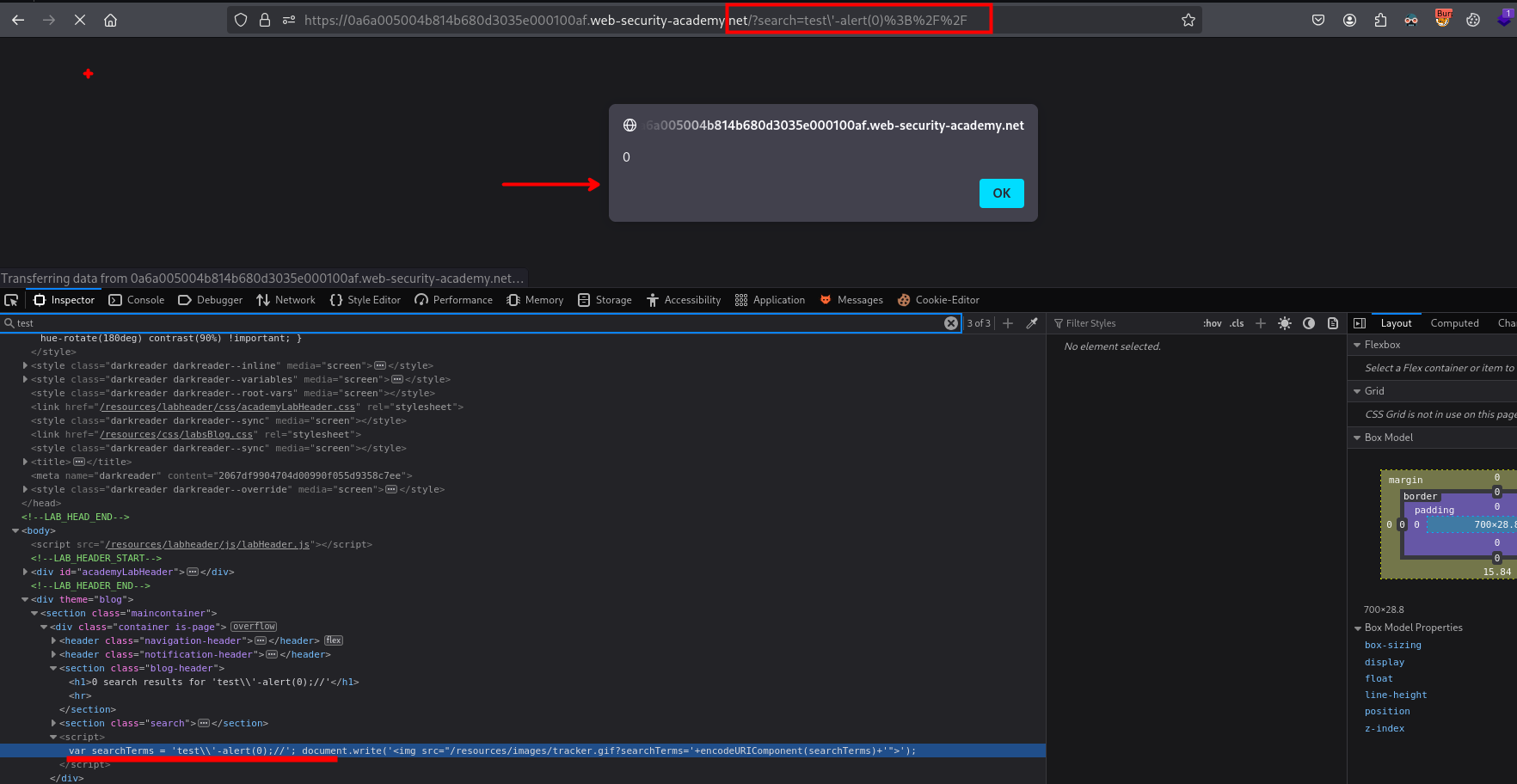The height and width of the screenshot is (784, 1517).
Task: Collapse the Flexbox section
Action: [x=1358, y=345]
